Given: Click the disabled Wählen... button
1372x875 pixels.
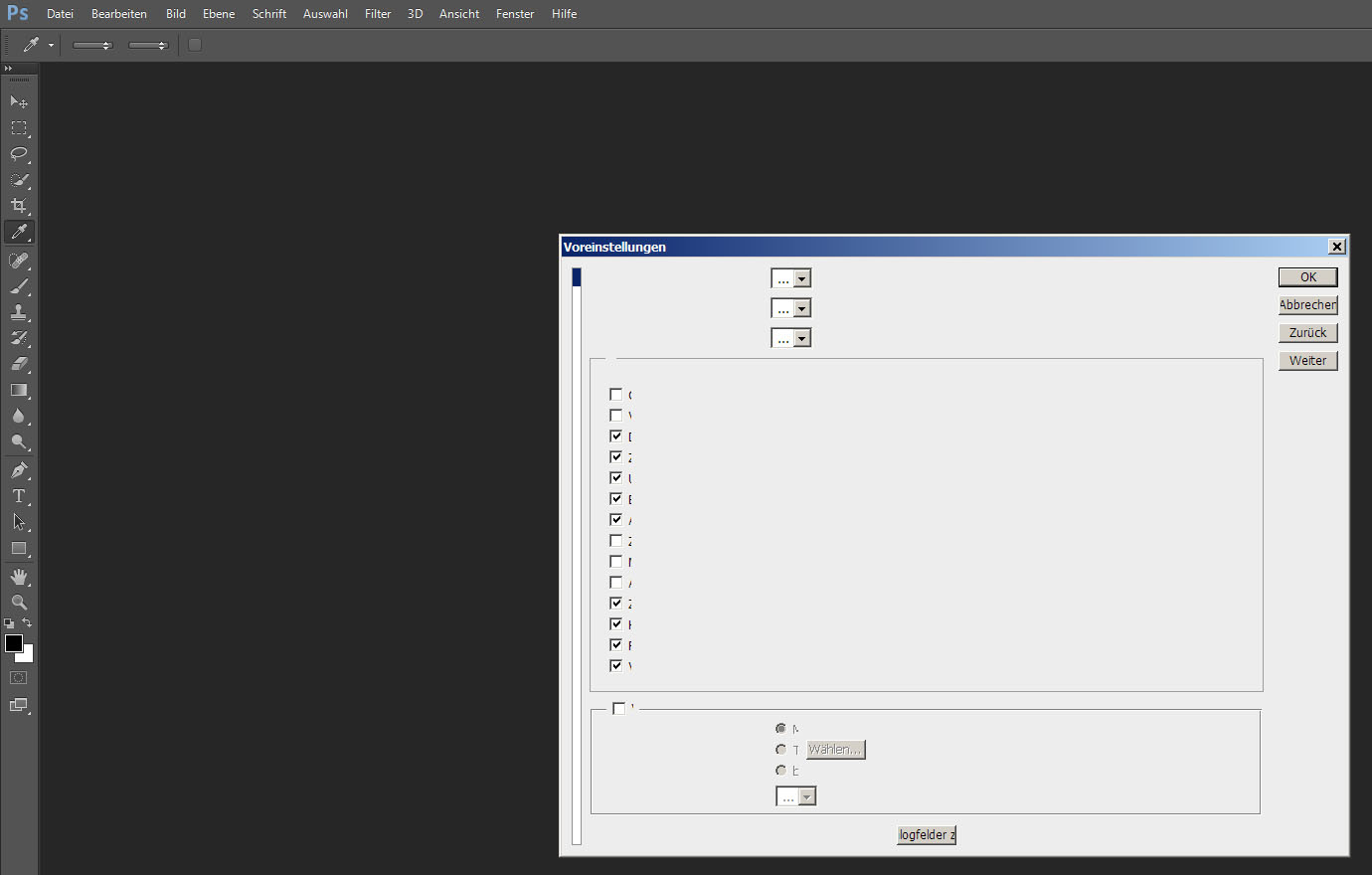Looking at the screenshot, I should point(836,750).
